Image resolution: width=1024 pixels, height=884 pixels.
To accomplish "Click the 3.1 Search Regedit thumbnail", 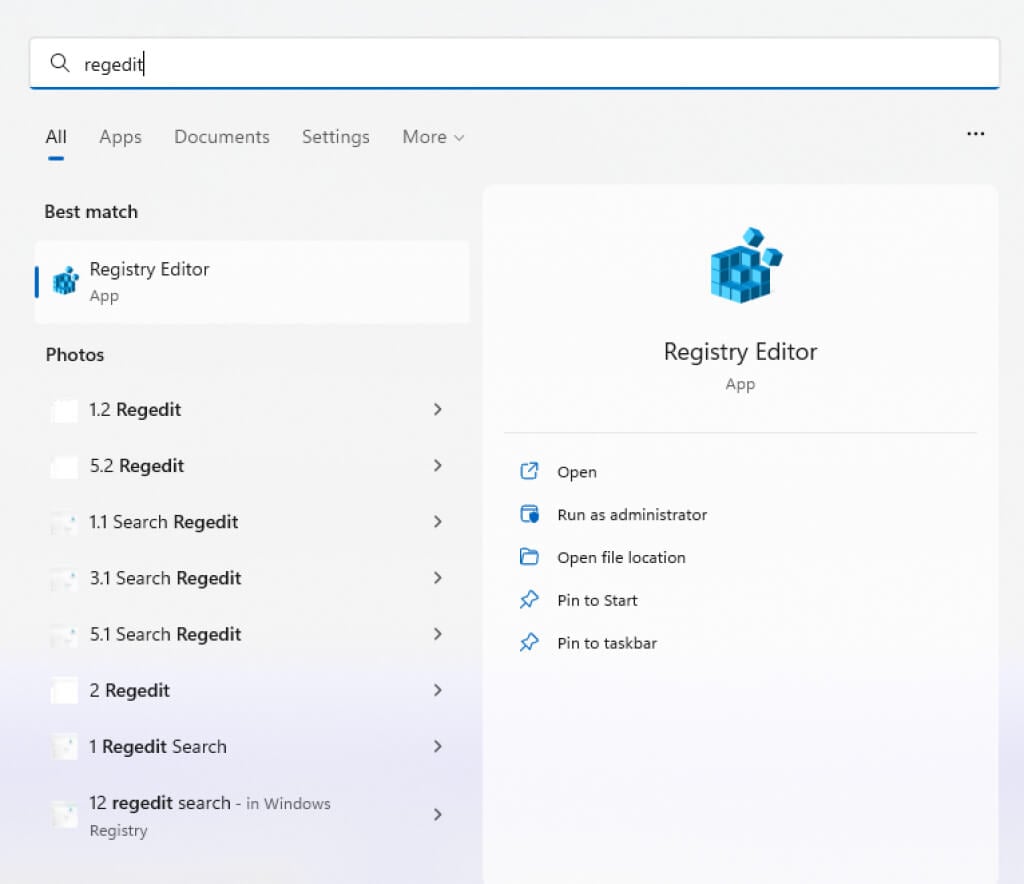I will (64, 580).
